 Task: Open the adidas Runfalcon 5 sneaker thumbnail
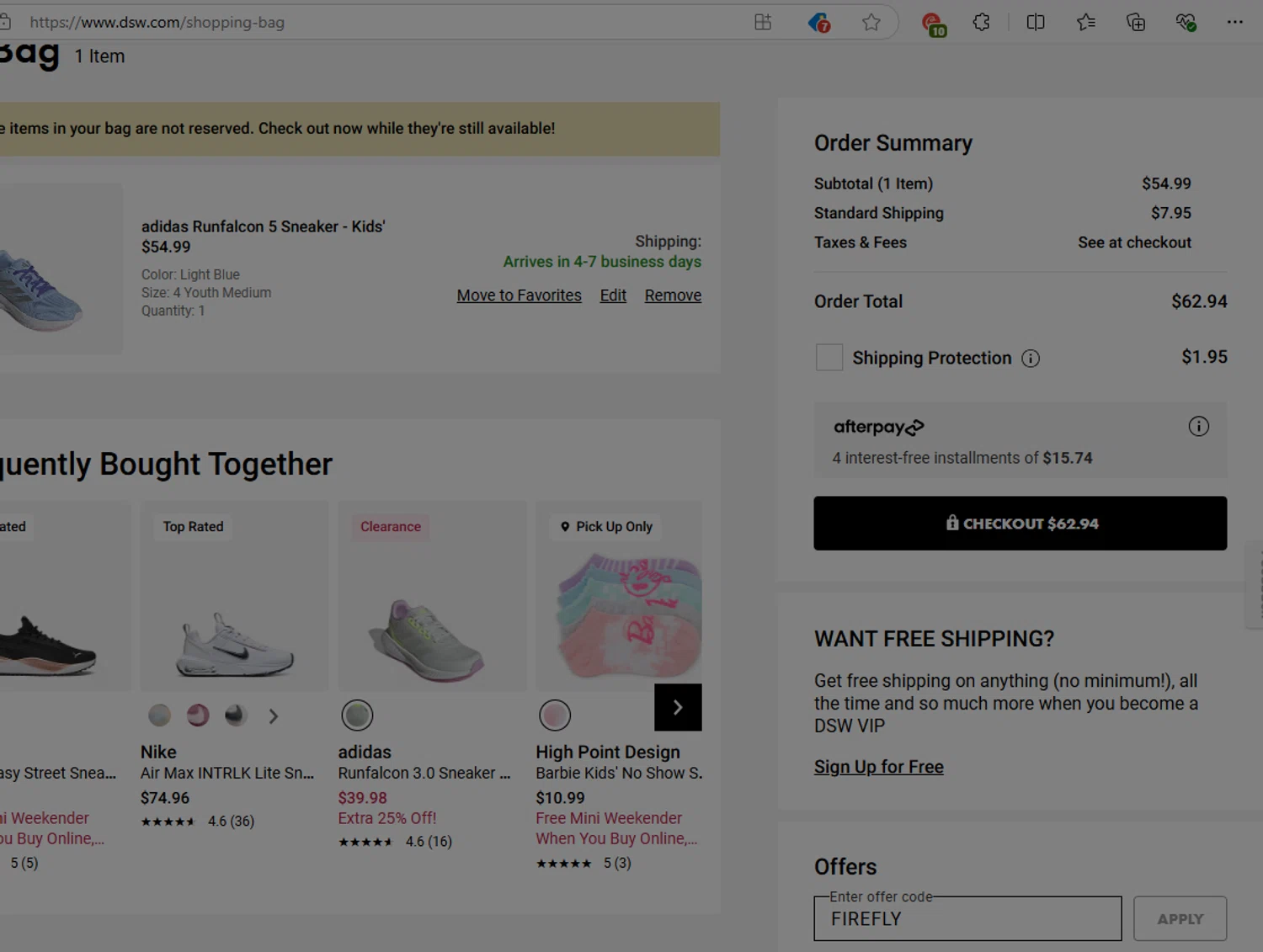click(60, 269)
